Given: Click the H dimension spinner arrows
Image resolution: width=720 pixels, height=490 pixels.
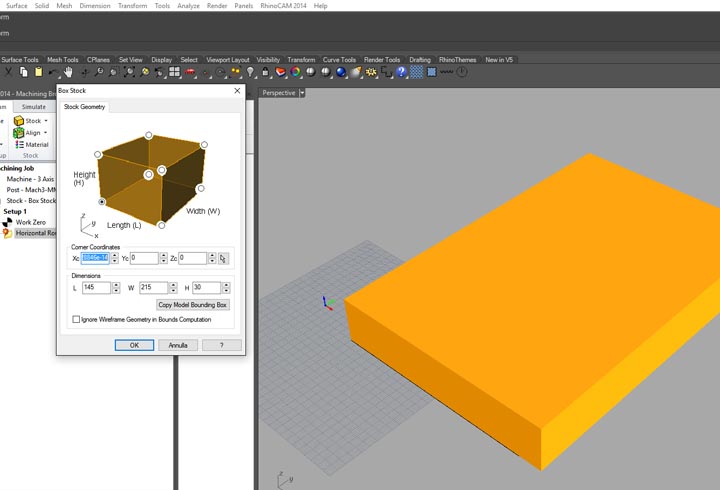Looking at the screenshot, I should coord(226,288).
